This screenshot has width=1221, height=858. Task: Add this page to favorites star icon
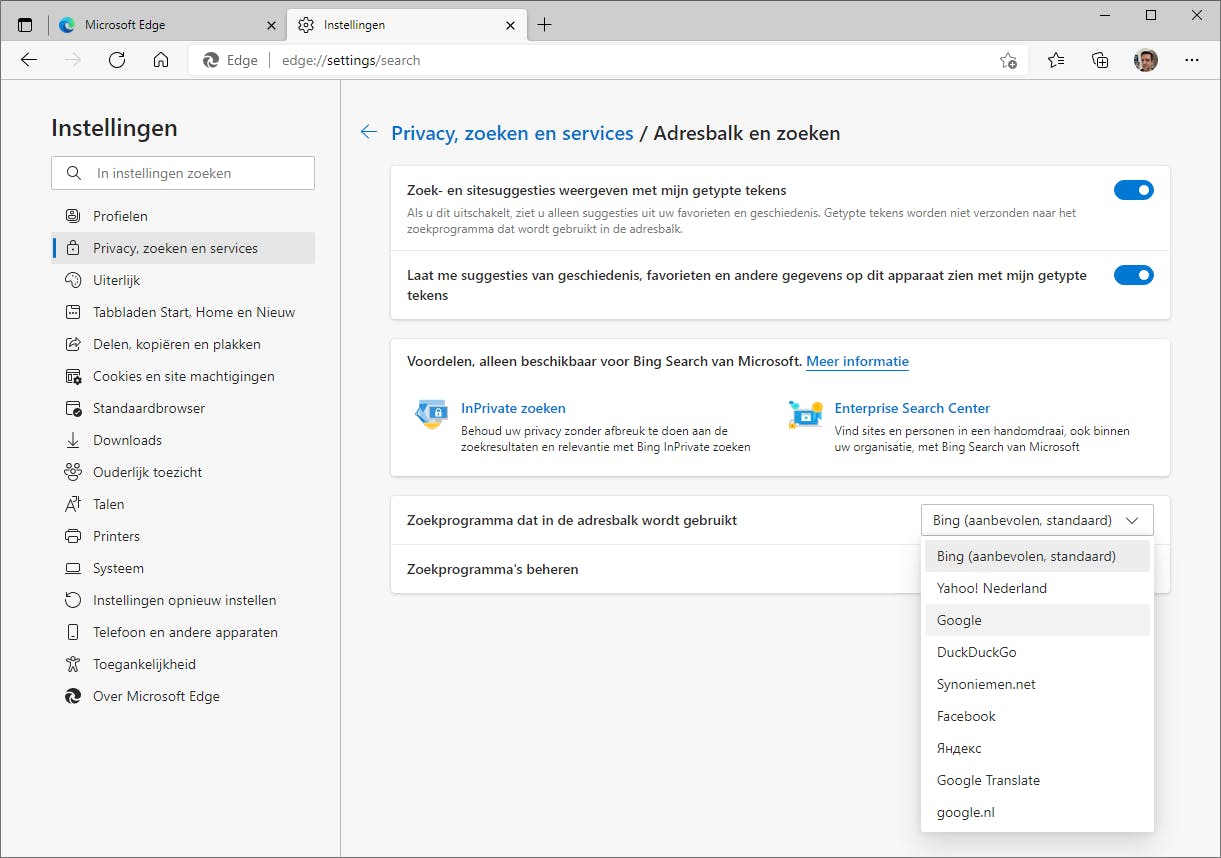click(1008, 60)
